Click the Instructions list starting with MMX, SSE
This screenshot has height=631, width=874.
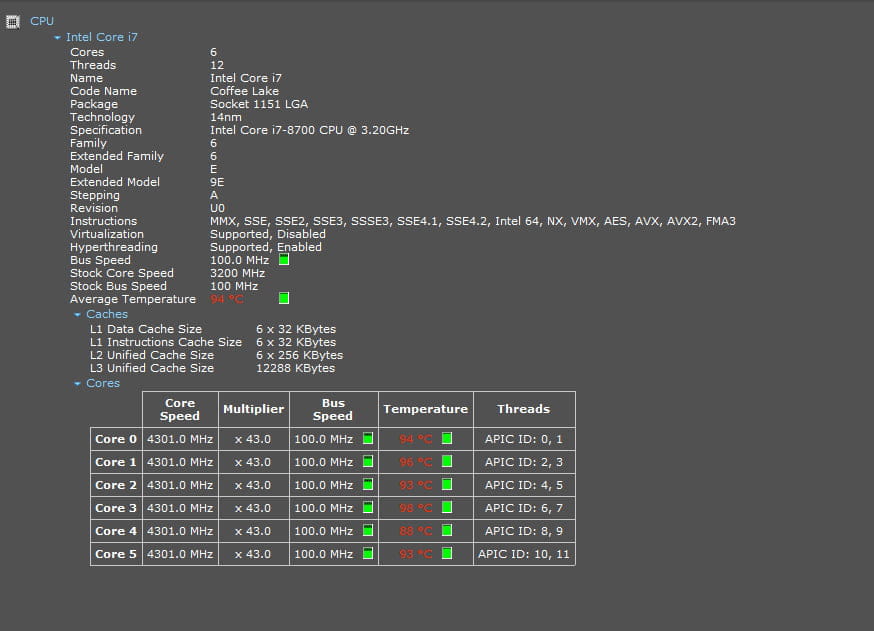[473, 221]
